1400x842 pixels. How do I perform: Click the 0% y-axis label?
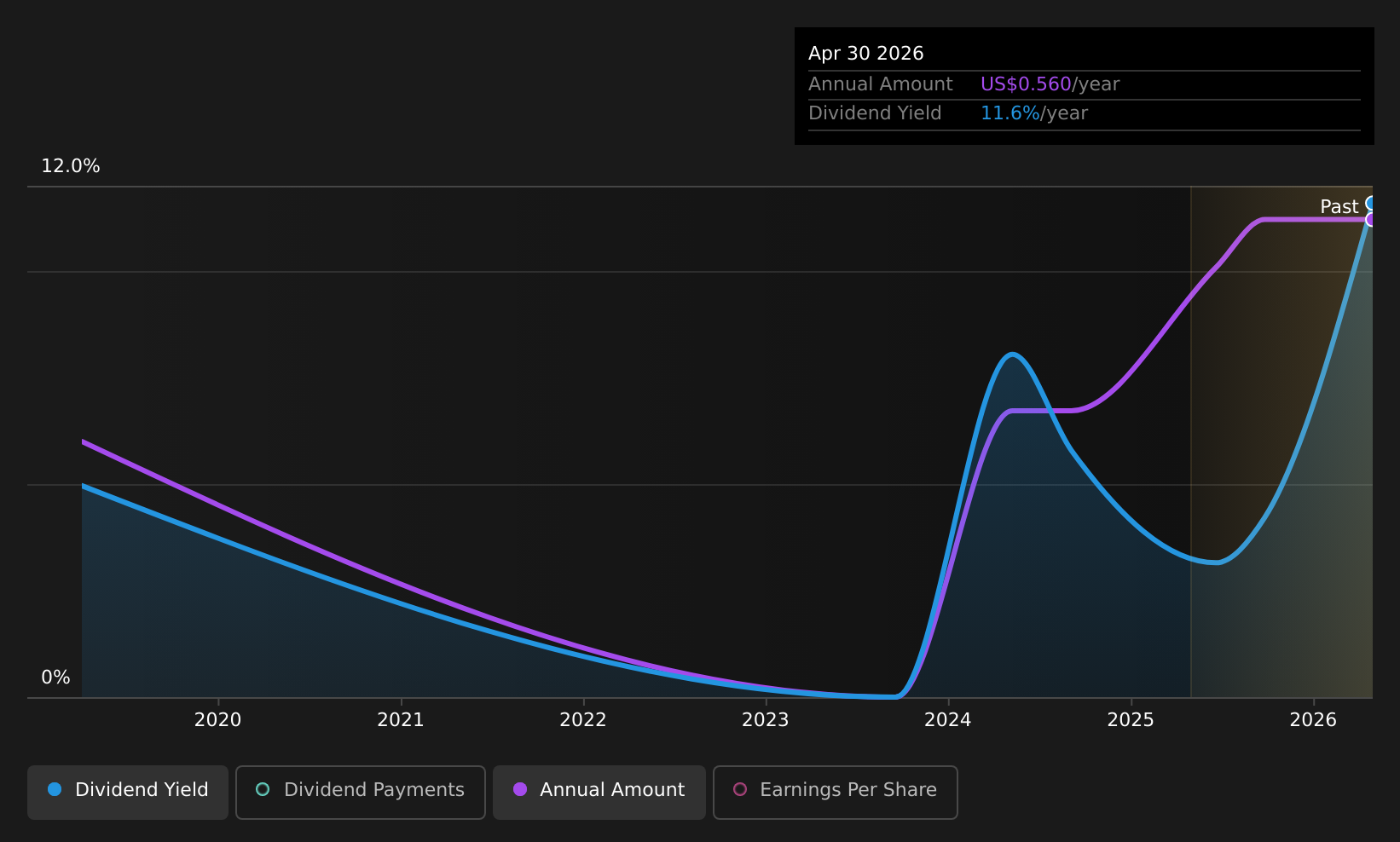click(x=56, y=678)
